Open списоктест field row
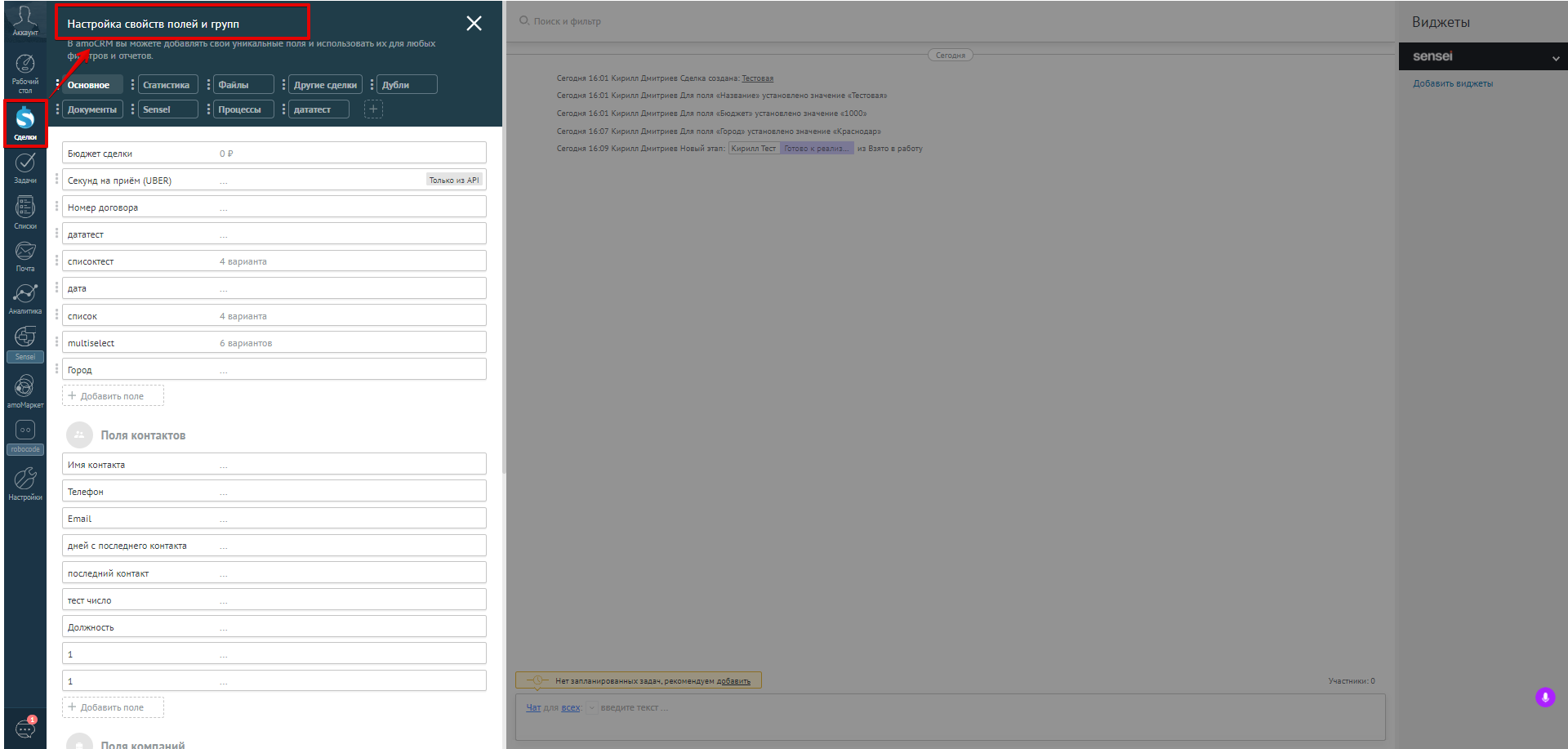The height and width of the screenshot is (749, 1568). [274, 261]
